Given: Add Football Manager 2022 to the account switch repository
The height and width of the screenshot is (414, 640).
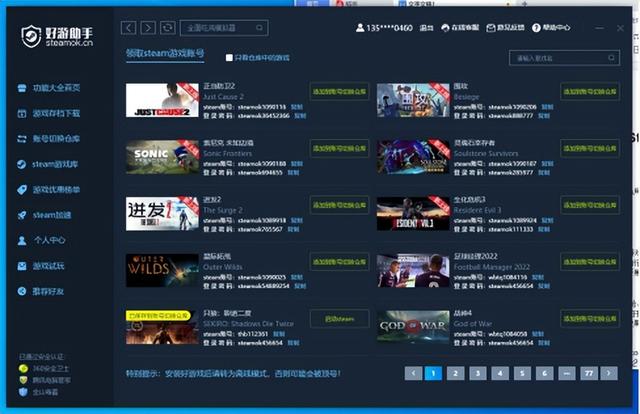Looking at the screenshot, I should (590, 262).
